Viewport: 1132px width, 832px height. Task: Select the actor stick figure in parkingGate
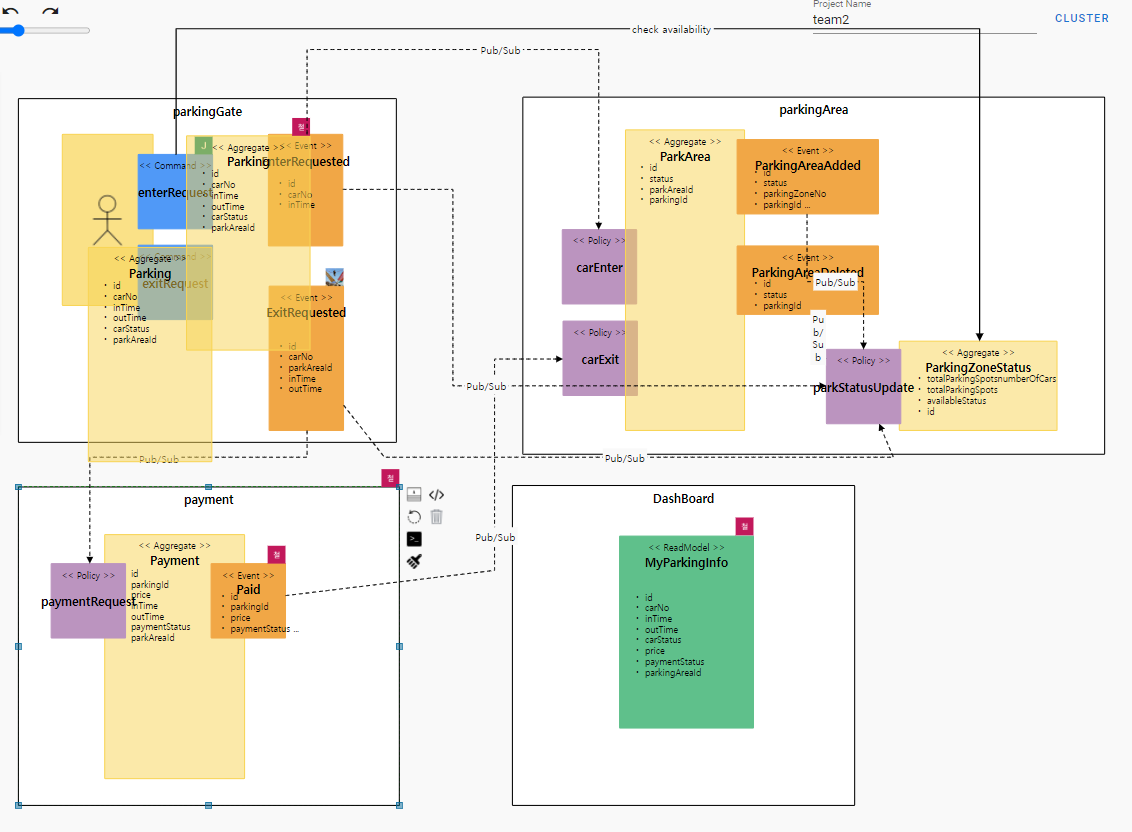pyautogui.click(x=107, y=220)
